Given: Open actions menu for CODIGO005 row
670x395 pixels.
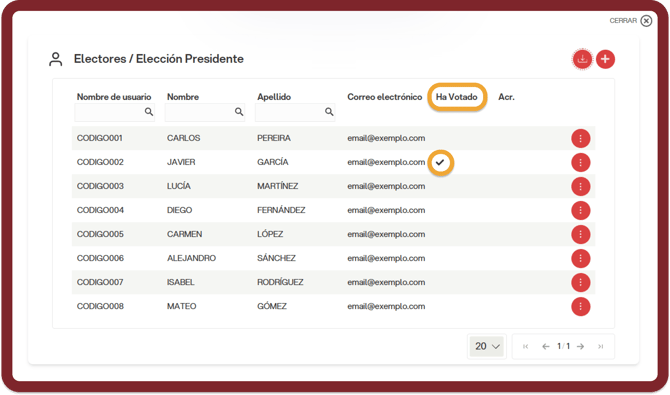Looking at the screenshot, I should (580, 234).
